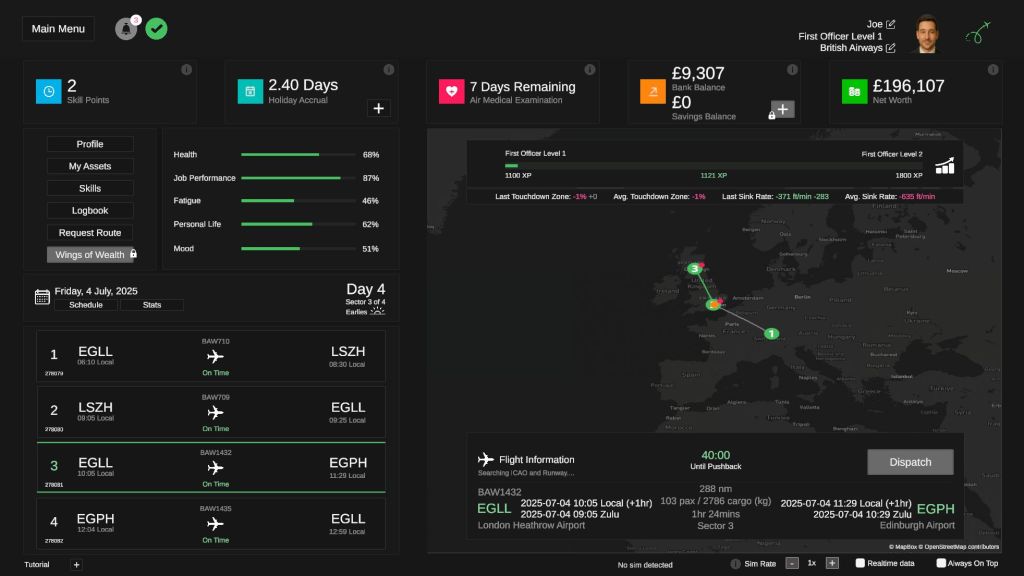1024x576 pixels.
Task: Toggle the Always On Top checkbox
Action: click(x=941, y=563)
